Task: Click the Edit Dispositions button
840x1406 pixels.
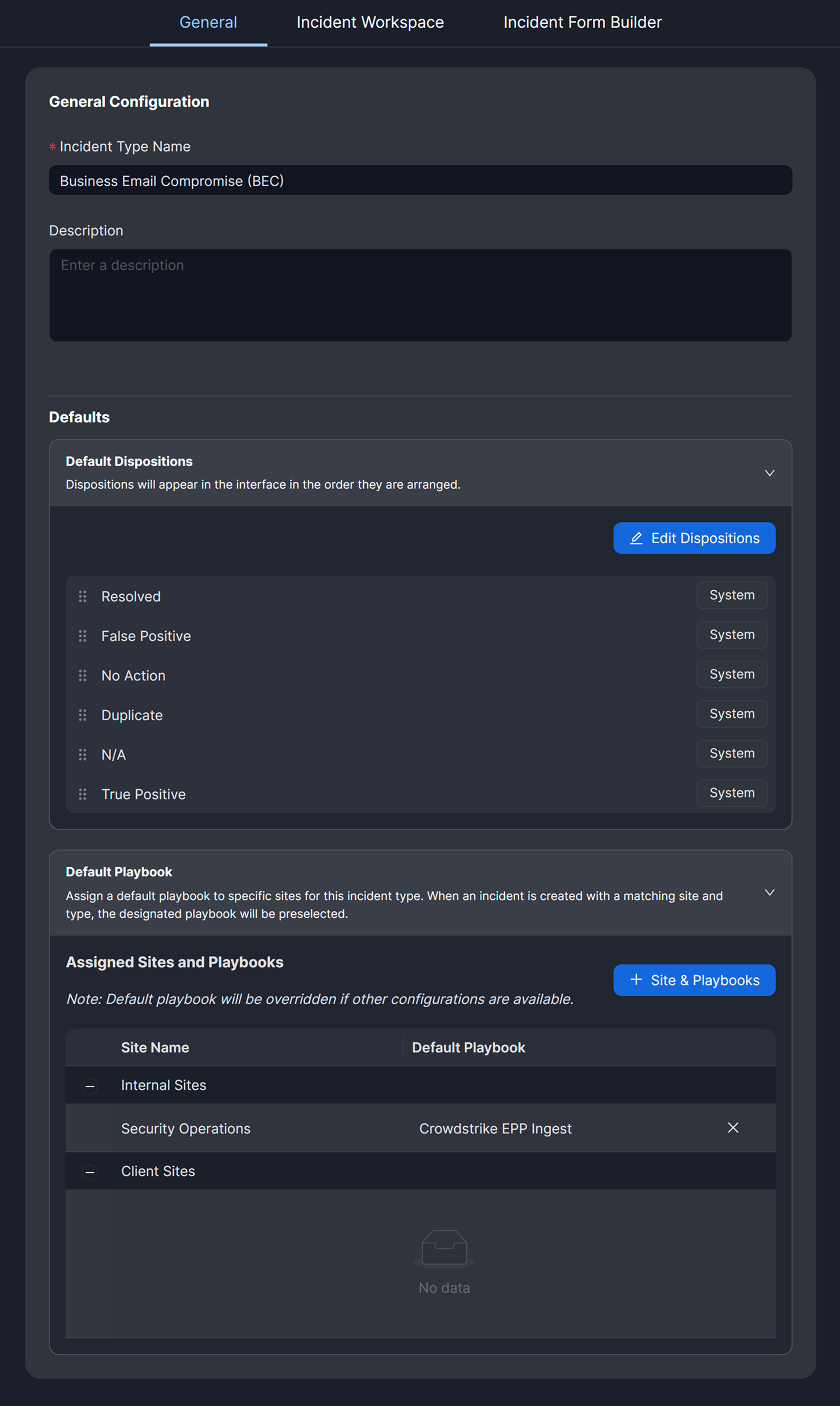Action: [x=694, y=538]
